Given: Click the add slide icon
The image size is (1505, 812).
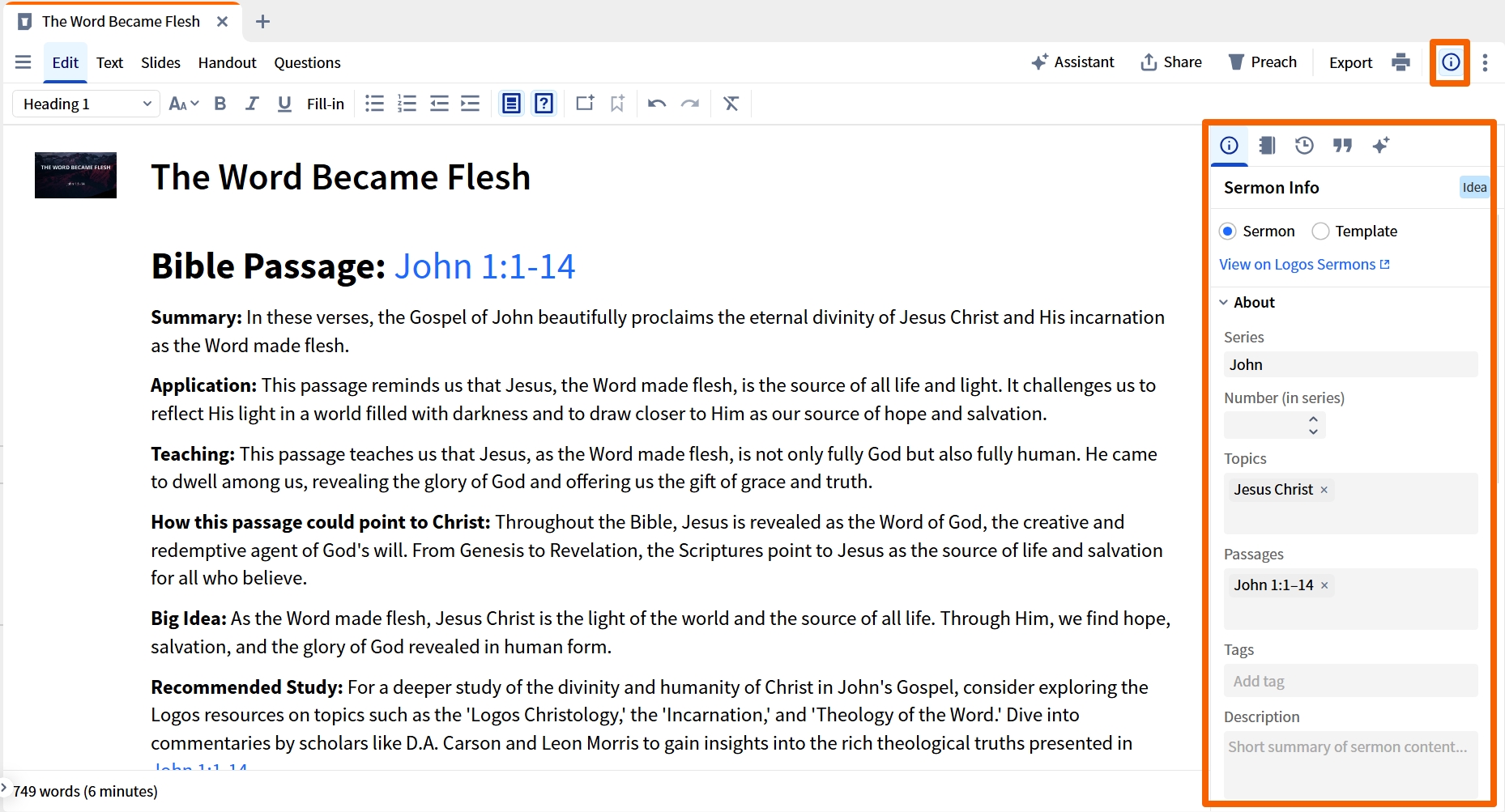Looking at the screenshot, I should 585,103.
